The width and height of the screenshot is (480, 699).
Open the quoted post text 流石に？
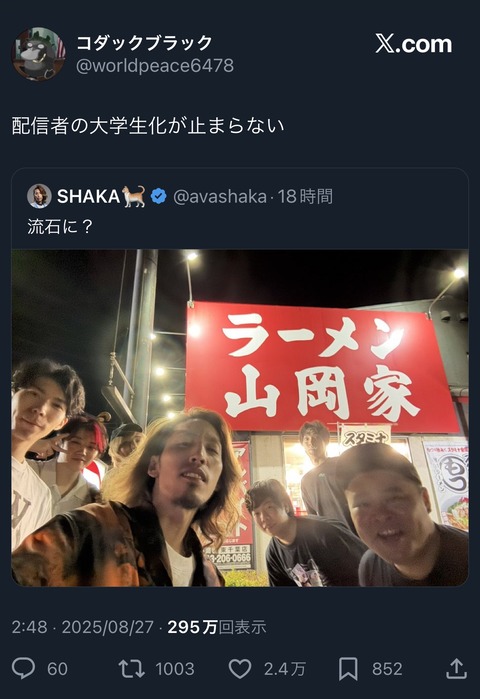coord(60,227)
